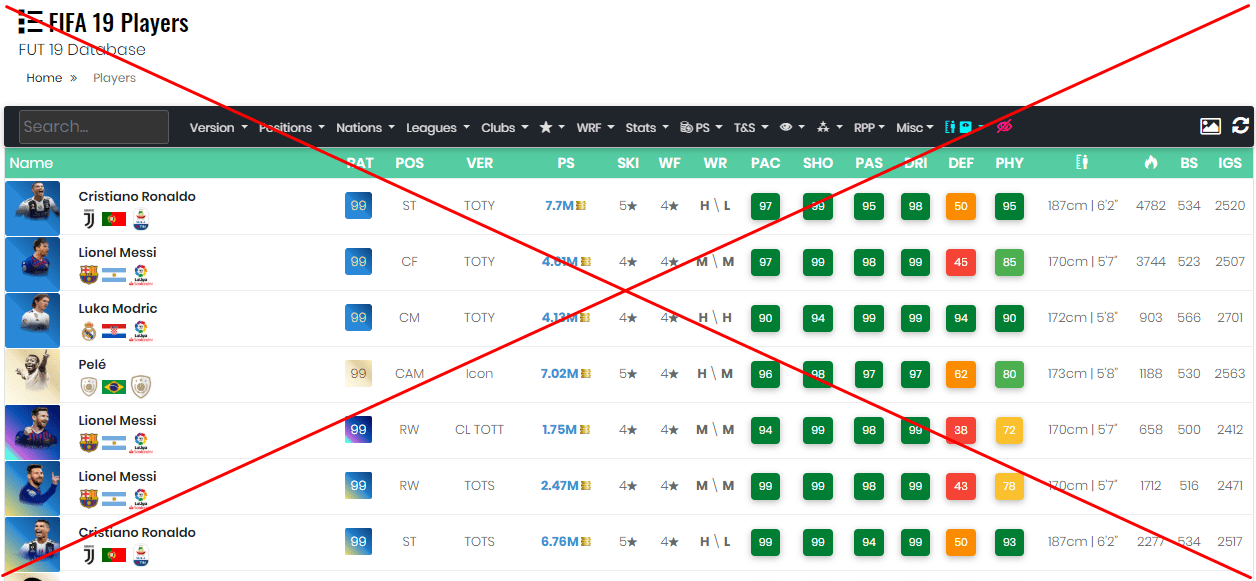Viewport: 1256px width, 581px height.
Task: Click Barcelona badge in Lionel Messi TOTY row
Action: click(x=89, y=274)
